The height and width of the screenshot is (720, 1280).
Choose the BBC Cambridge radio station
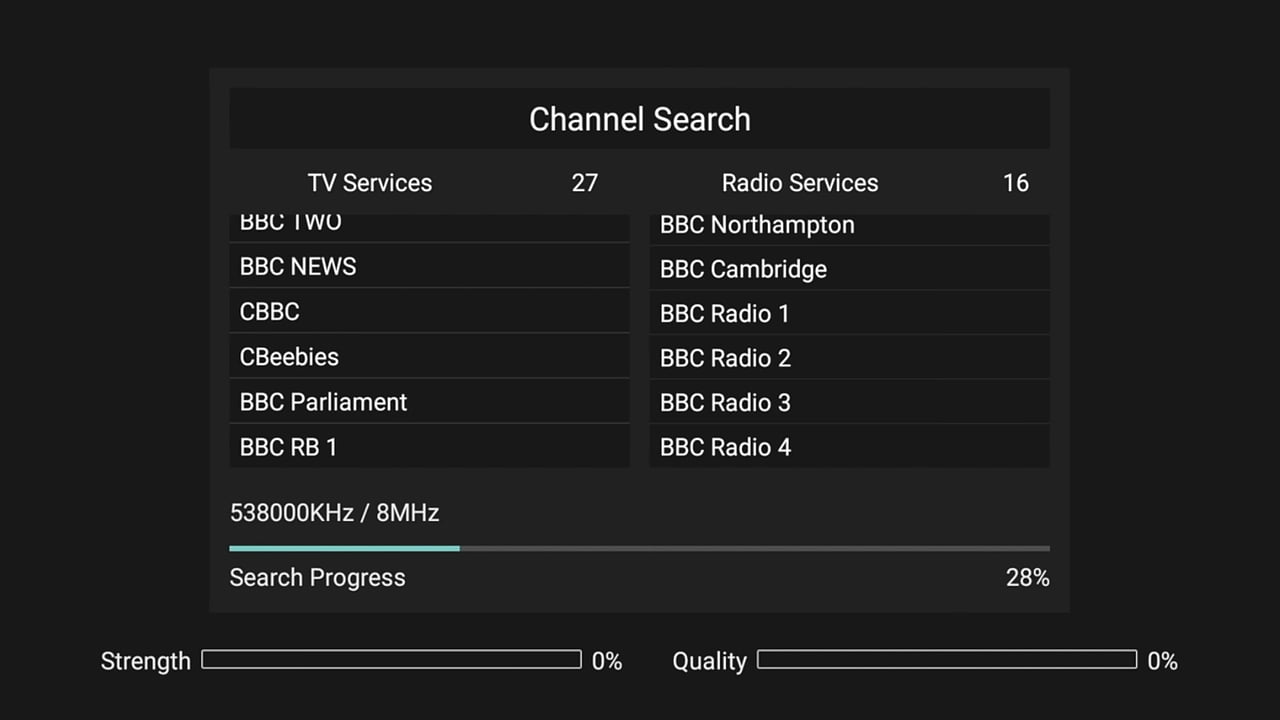[x=849, y=269]
